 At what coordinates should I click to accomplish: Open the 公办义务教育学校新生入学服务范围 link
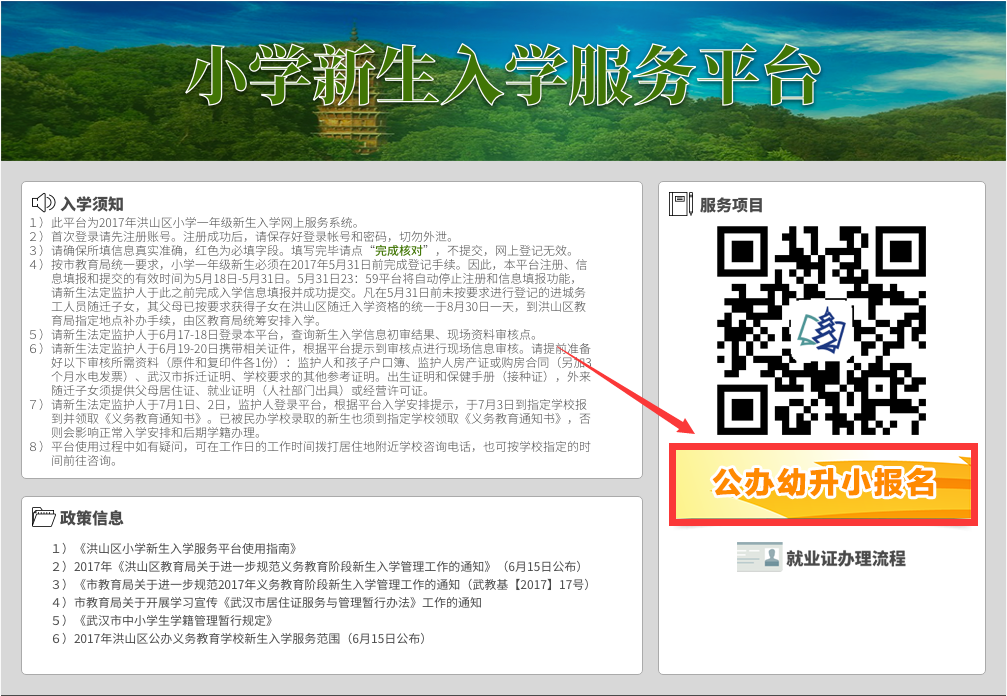(250, 639)
